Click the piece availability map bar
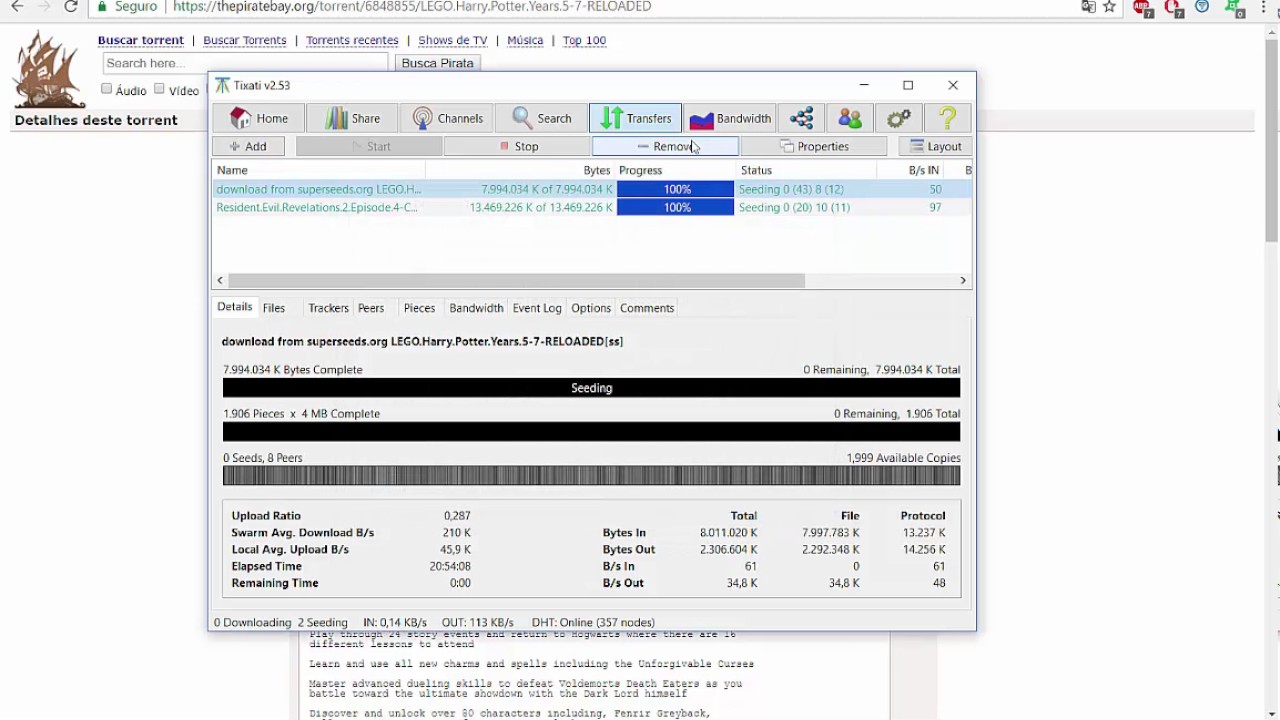Screen dimensions: 1280x720 (x=591, y=476)
